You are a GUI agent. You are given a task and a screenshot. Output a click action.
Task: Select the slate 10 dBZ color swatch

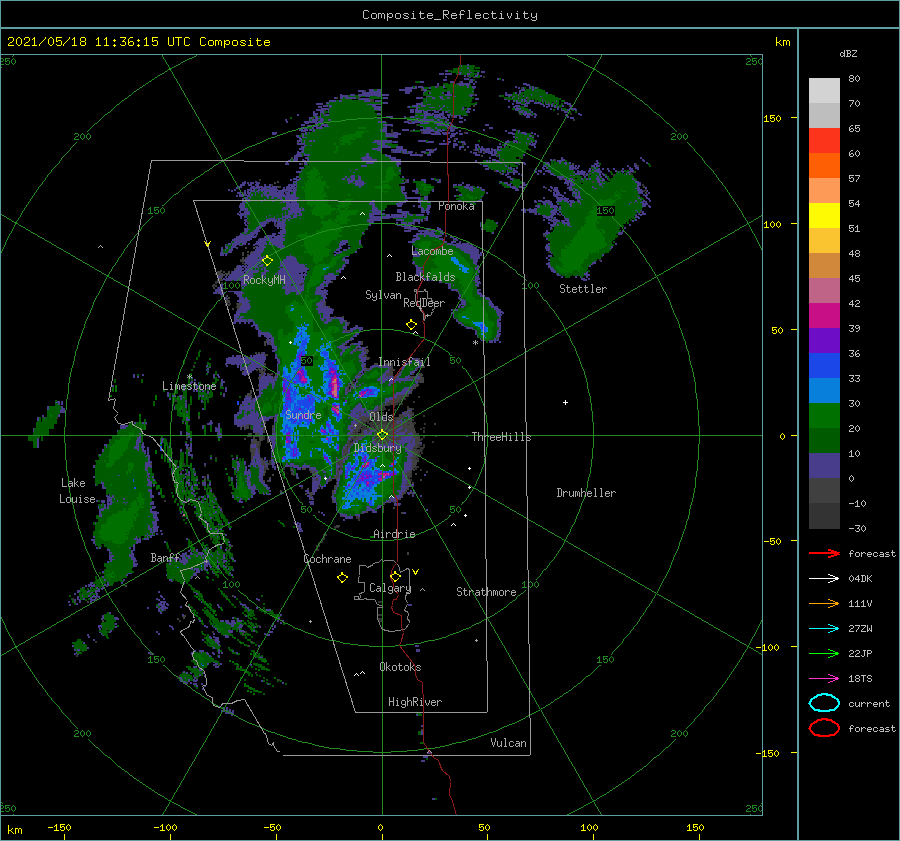pos(824,465)
